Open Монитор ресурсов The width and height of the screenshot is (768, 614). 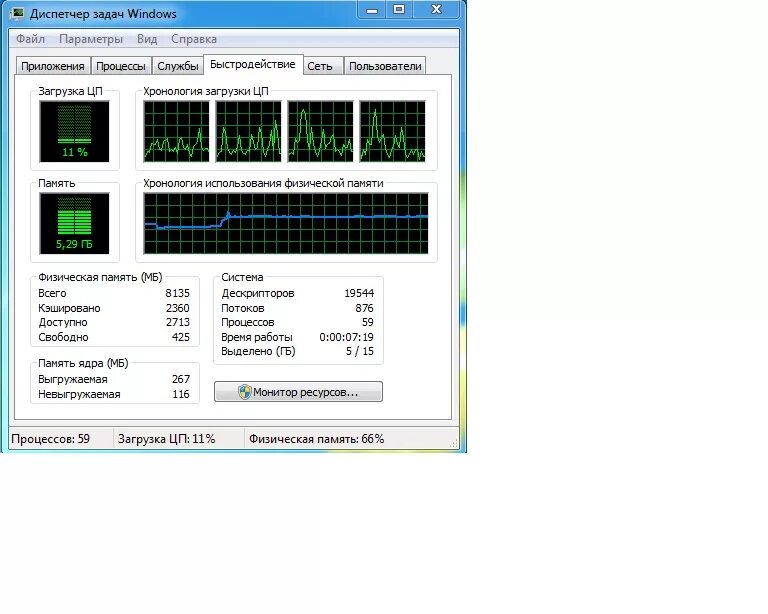298,392
